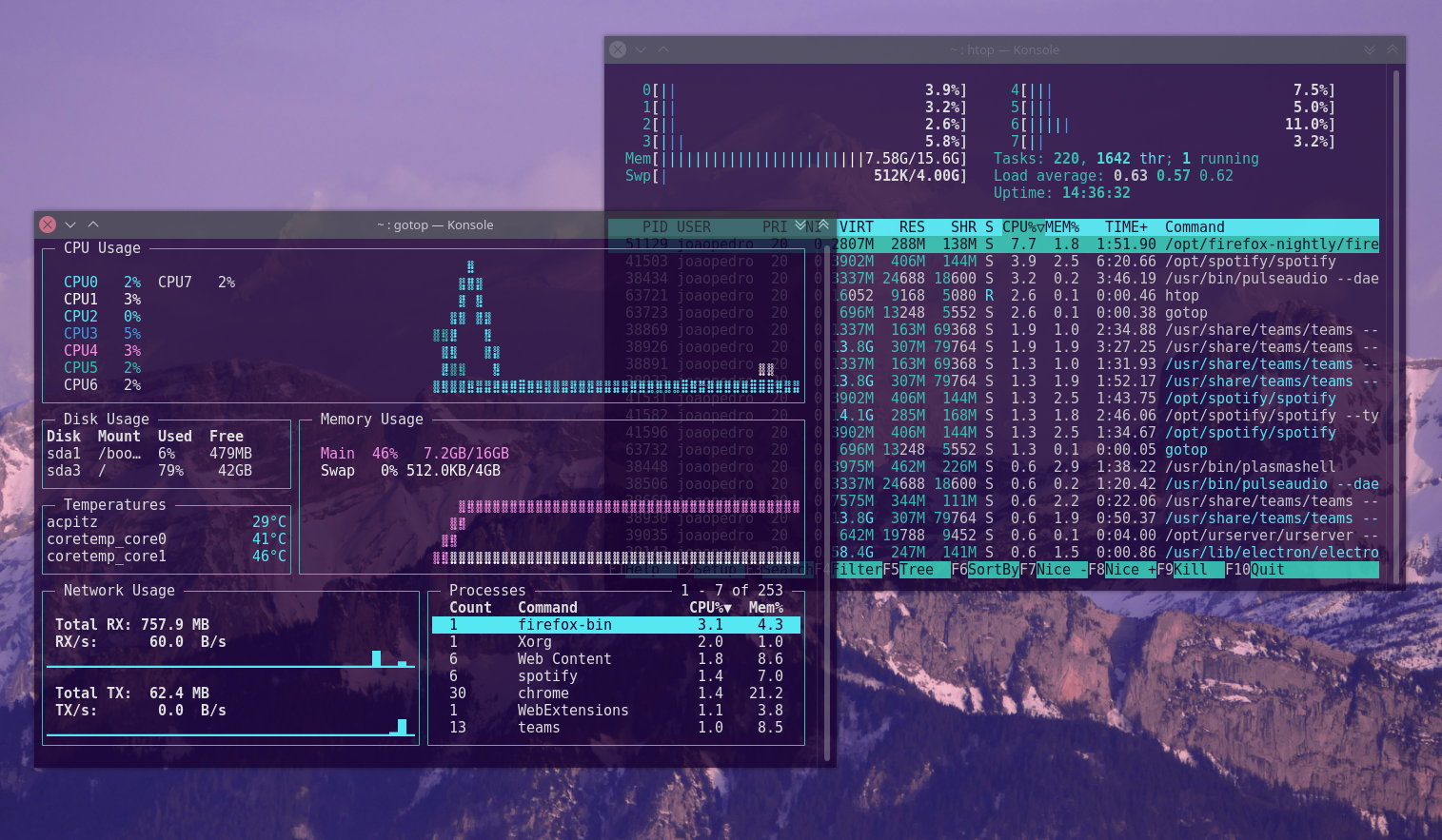Select the /usr/bin/plasmashell row in htop

[994, 467]
